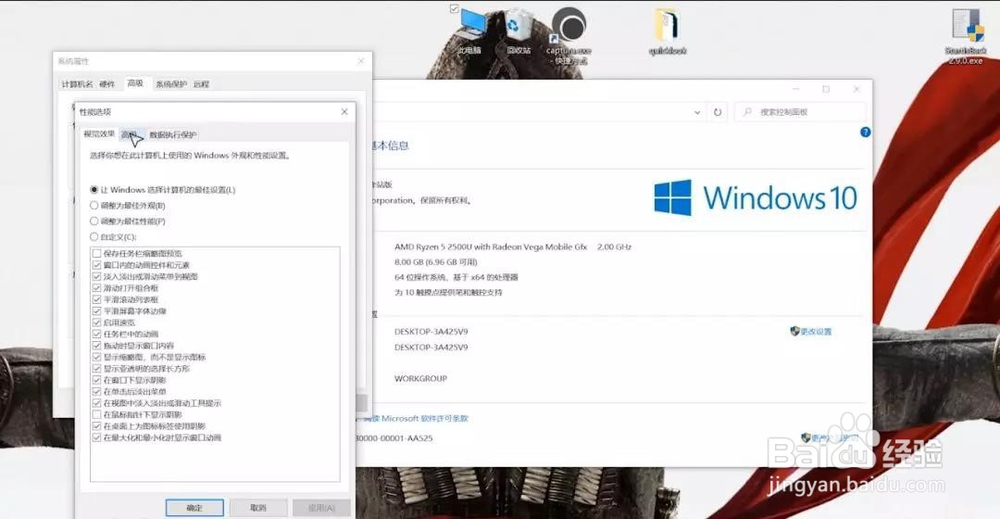1000x519 pixels.
Task: Open 计算机名 tab in 系统属性 window
Action: (77, 84)
